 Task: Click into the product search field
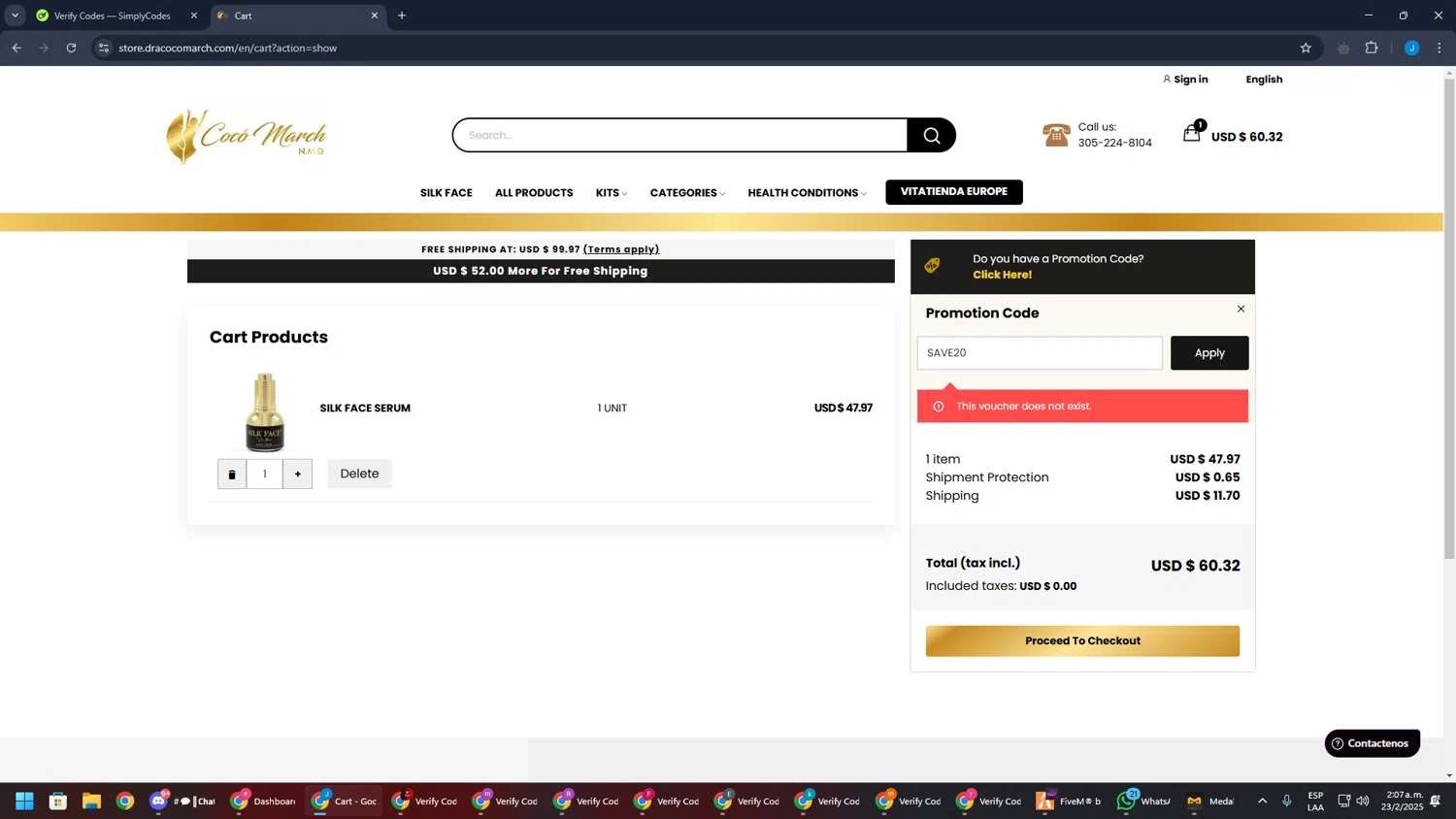(x=680, y=135)
